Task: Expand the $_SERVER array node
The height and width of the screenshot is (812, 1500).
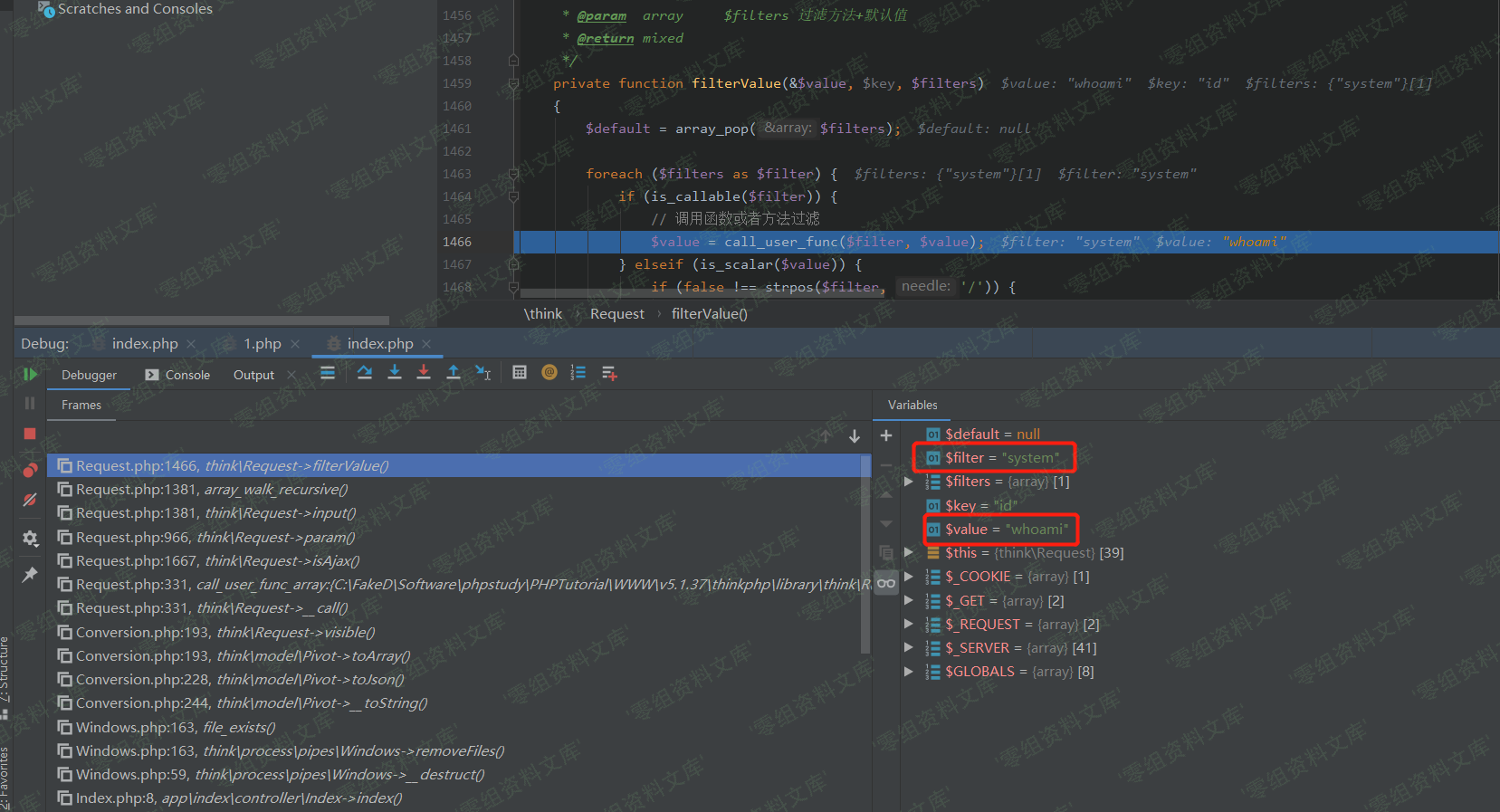Action: tap(909, 648)
